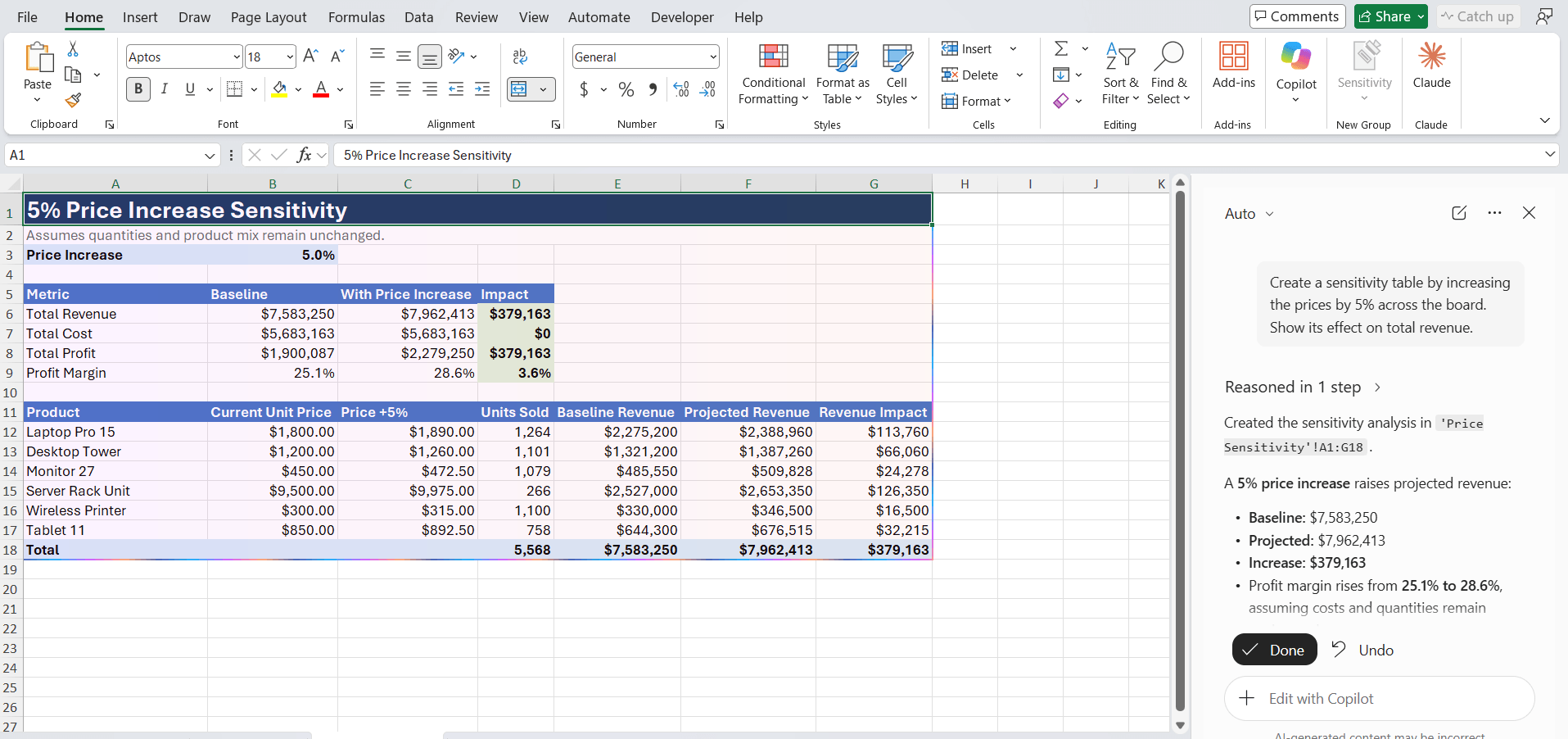Open the Comments button
Screen dimensions: 1568x739
click(x=1297, y=16)
